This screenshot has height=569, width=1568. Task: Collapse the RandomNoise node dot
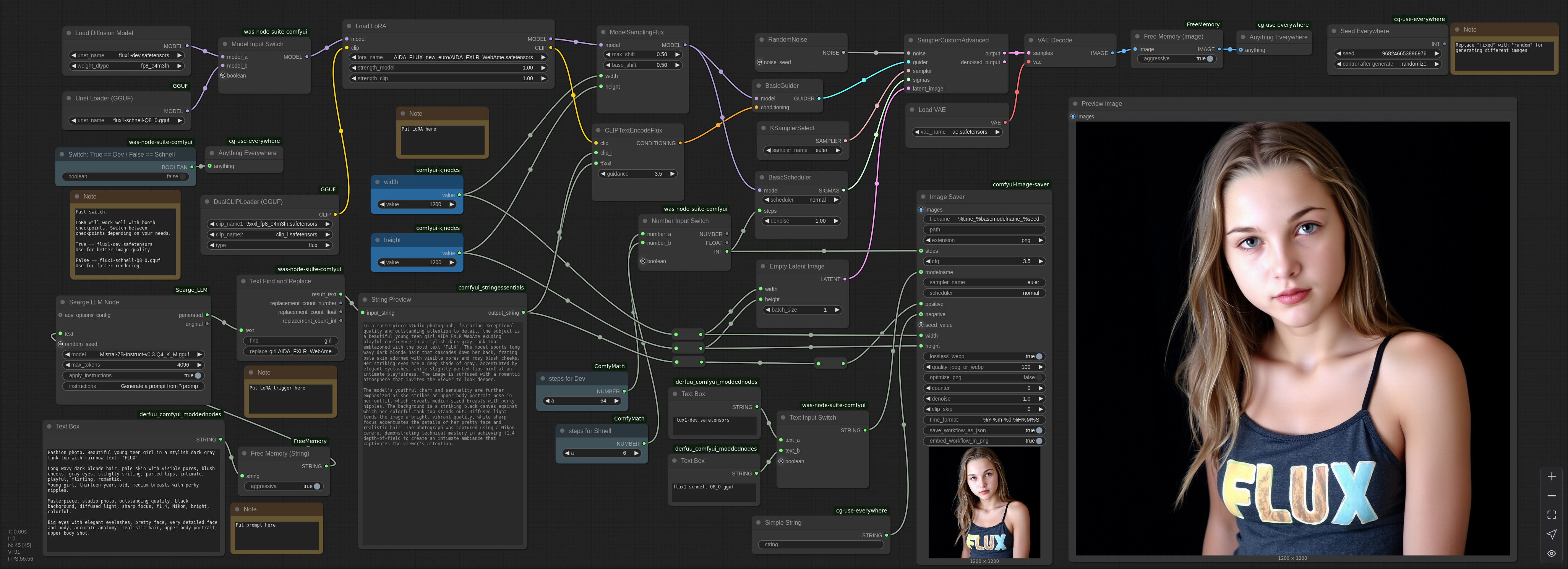click(x=762, y=40)
